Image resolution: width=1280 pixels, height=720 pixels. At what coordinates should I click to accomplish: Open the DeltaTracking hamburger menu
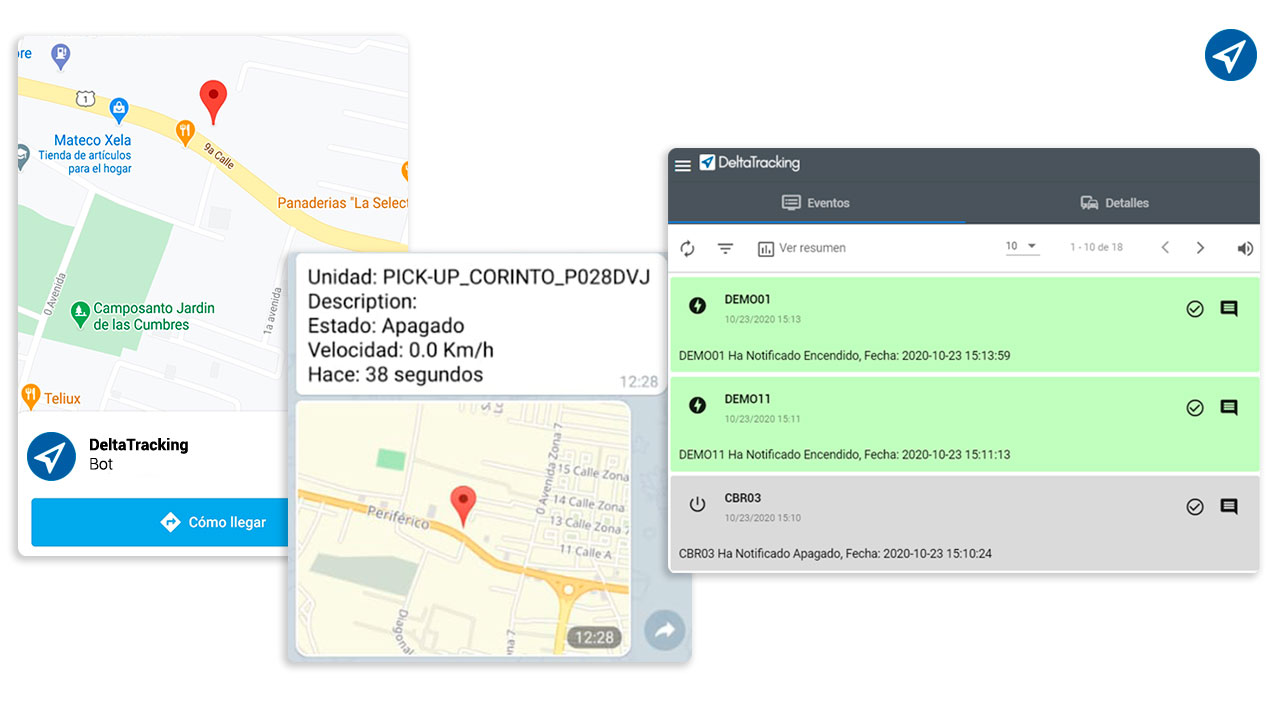pos(683,166)
